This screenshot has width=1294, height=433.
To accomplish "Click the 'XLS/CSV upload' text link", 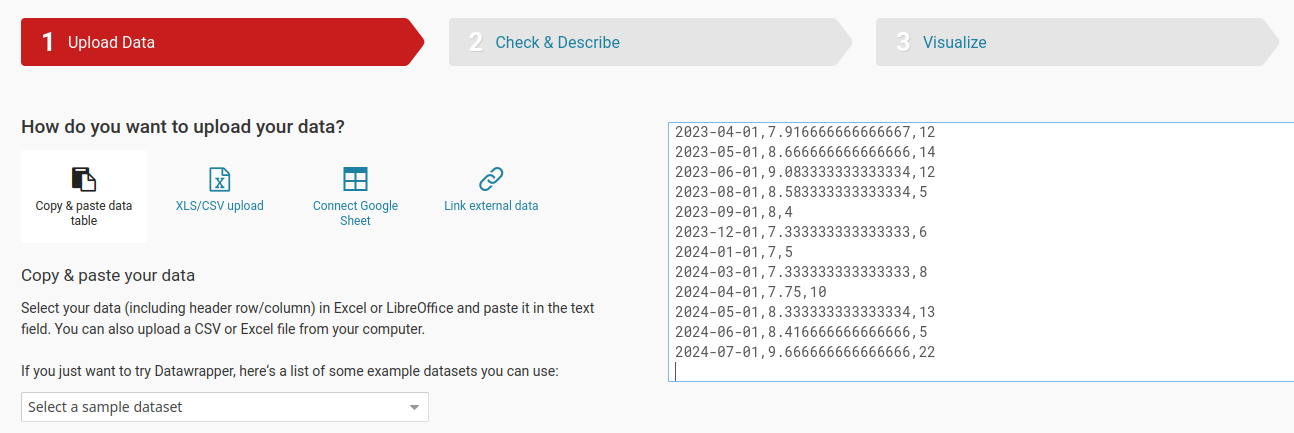I will [220, 206].
